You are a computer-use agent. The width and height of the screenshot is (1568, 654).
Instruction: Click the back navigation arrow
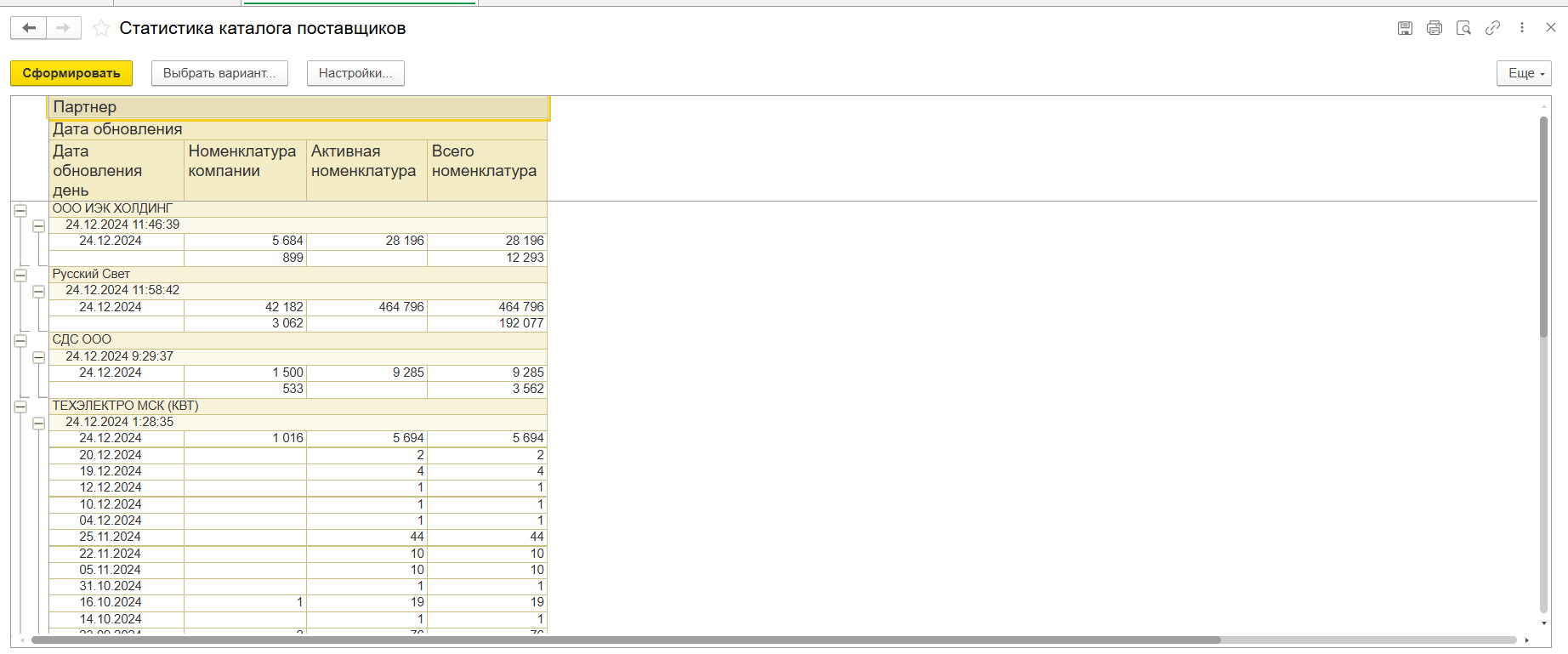click(29, 28)
